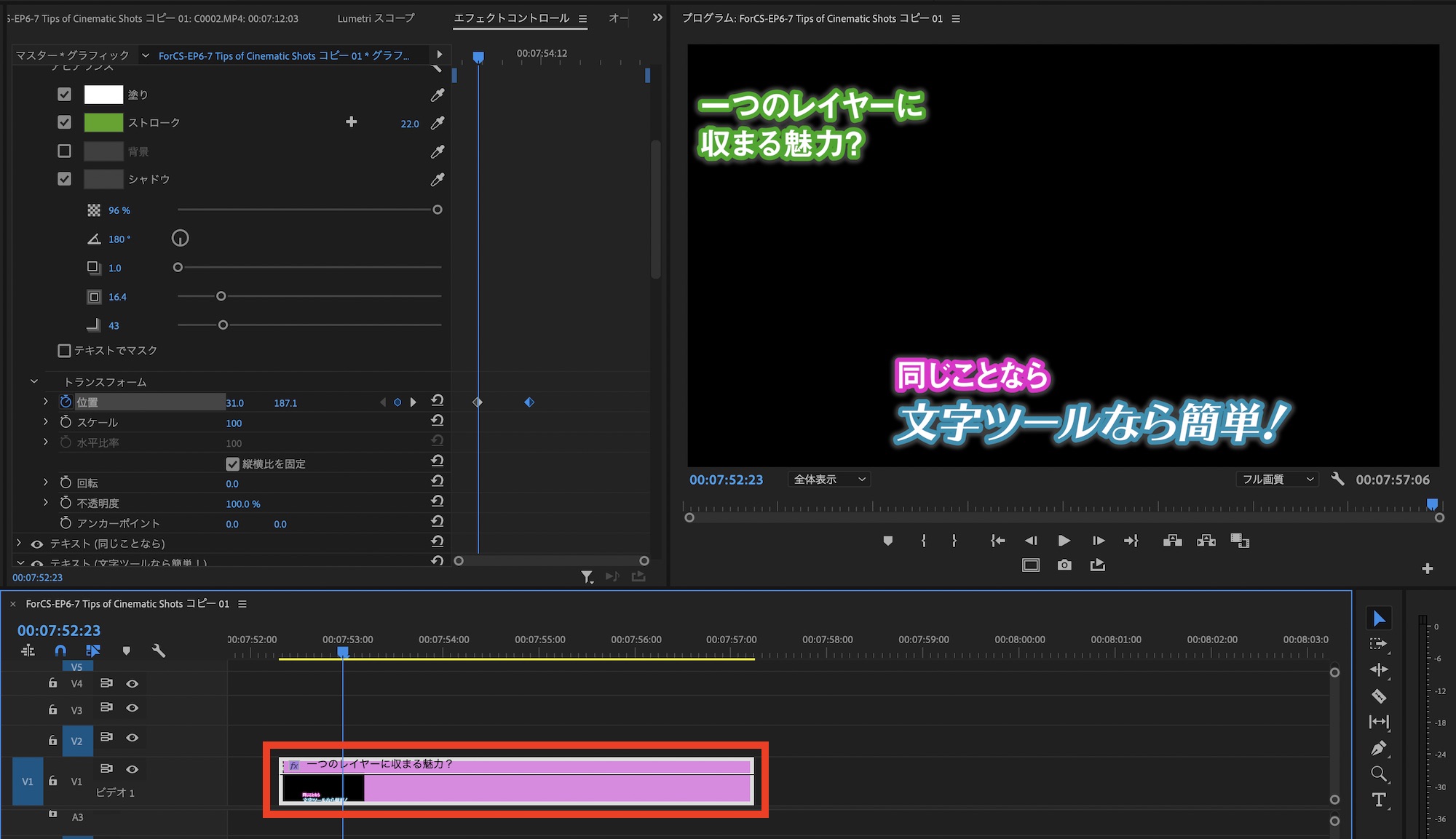Select the Type tool (T)
The width and height of the screenshot is (1456, 839).
point(1379,800)
